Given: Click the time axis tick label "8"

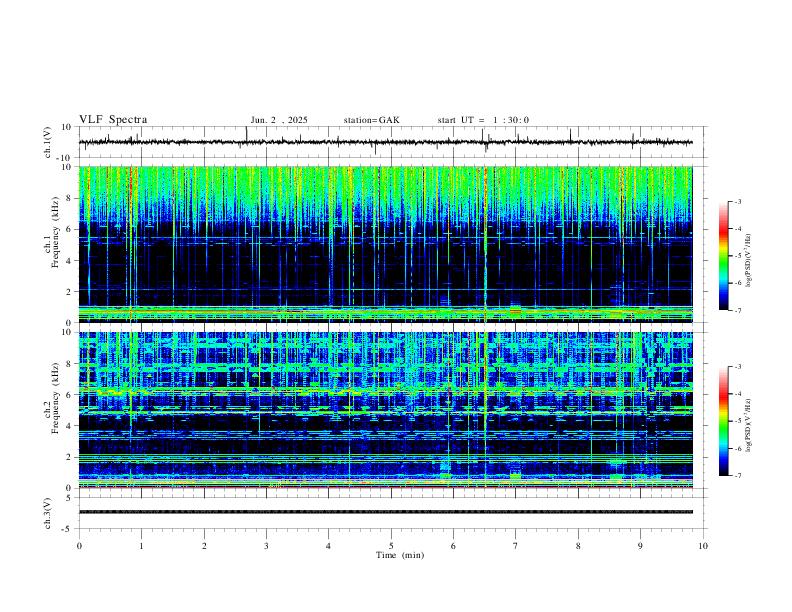Looking at the screenshot, I should pos(578,546).
